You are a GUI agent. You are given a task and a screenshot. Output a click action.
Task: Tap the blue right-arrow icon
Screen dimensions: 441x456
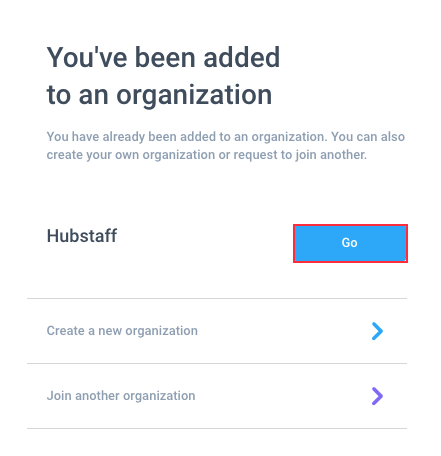(377, 331)
